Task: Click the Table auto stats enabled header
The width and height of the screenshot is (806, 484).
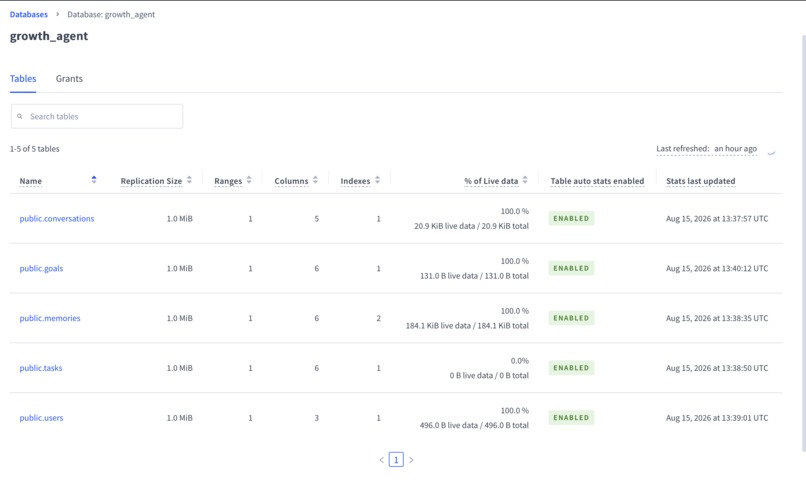Action: coord(597,181)
